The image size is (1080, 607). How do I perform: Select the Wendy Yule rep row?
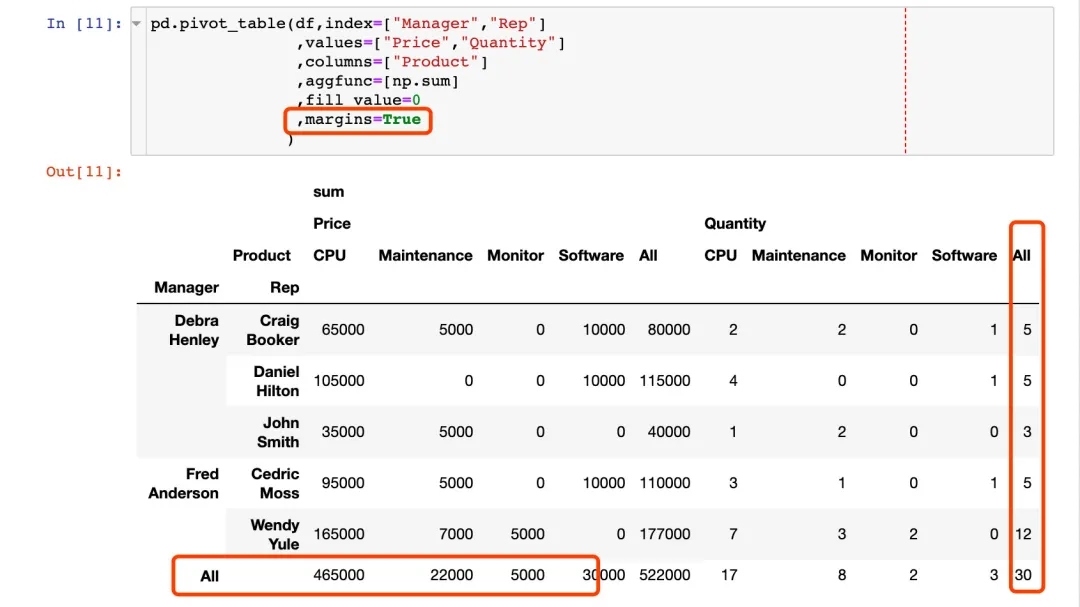pos(275,534)
